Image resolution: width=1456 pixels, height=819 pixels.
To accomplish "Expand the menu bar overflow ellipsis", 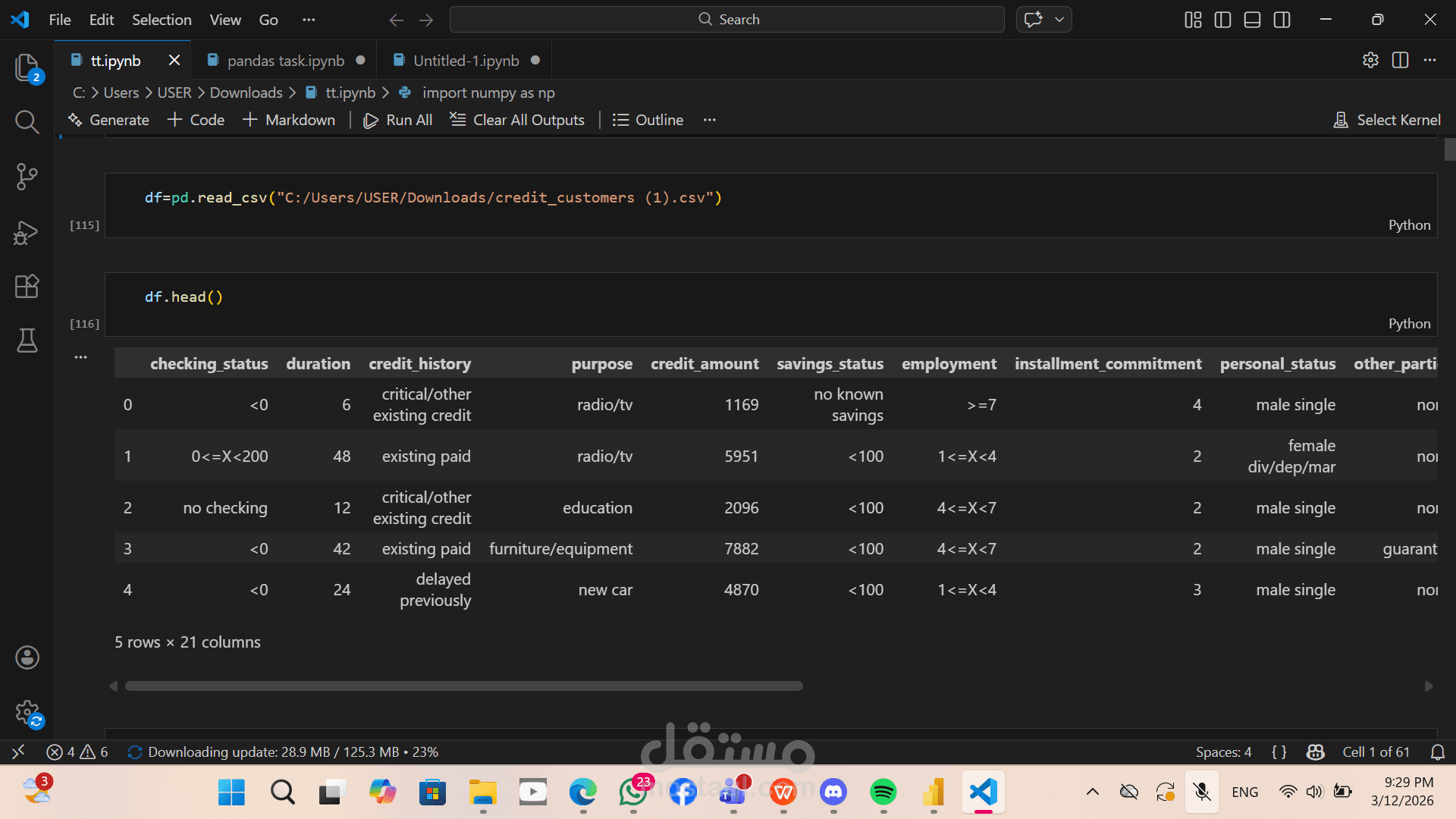I will [x=309, y=20].
